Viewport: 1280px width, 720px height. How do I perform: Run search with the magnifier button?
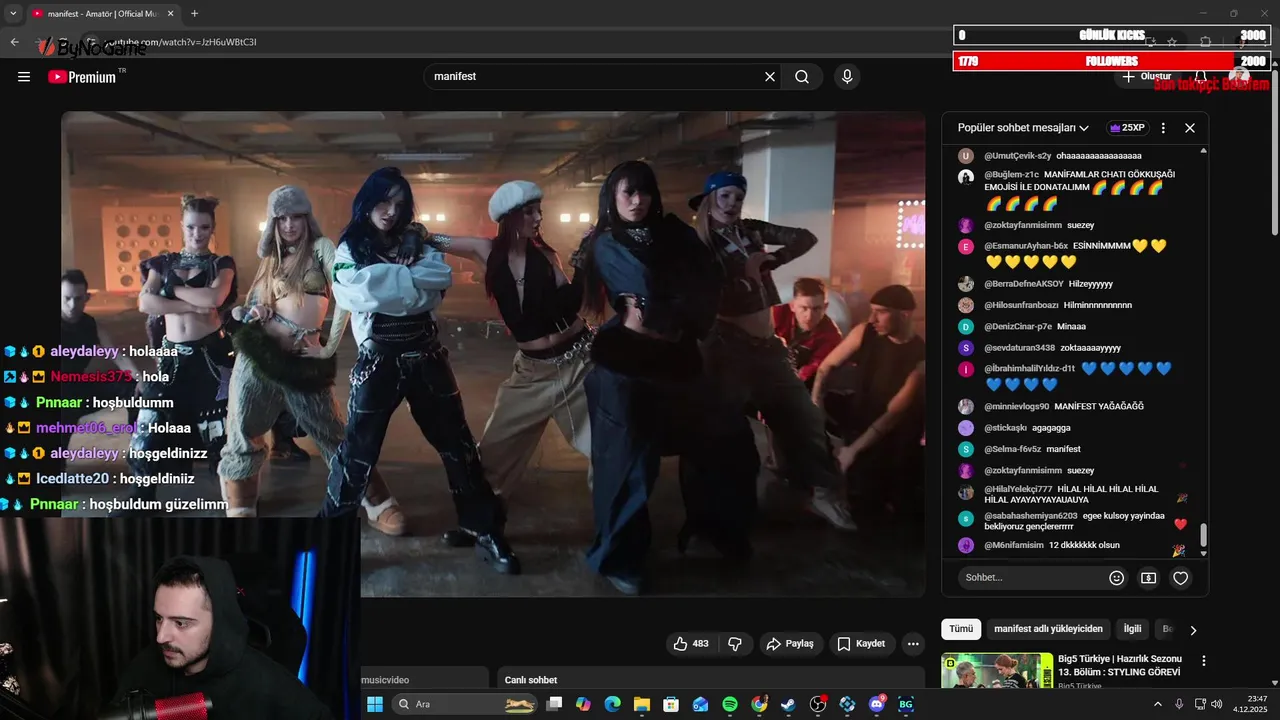[802, 77]
